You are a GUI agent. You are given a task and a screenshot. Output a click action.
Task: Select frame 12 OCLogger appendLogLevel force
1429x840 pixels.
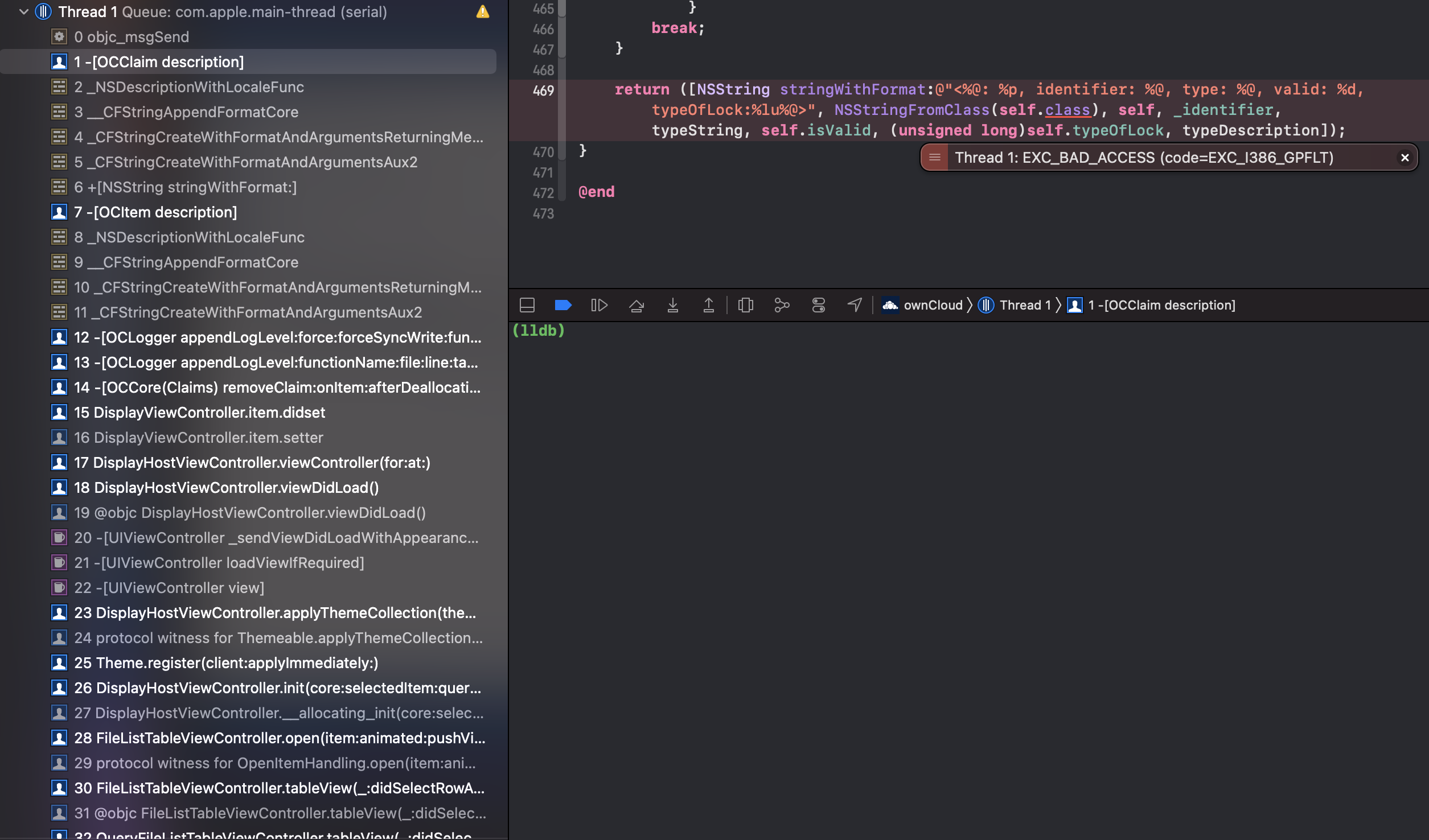pyautogui.click(x=248, y=337)
